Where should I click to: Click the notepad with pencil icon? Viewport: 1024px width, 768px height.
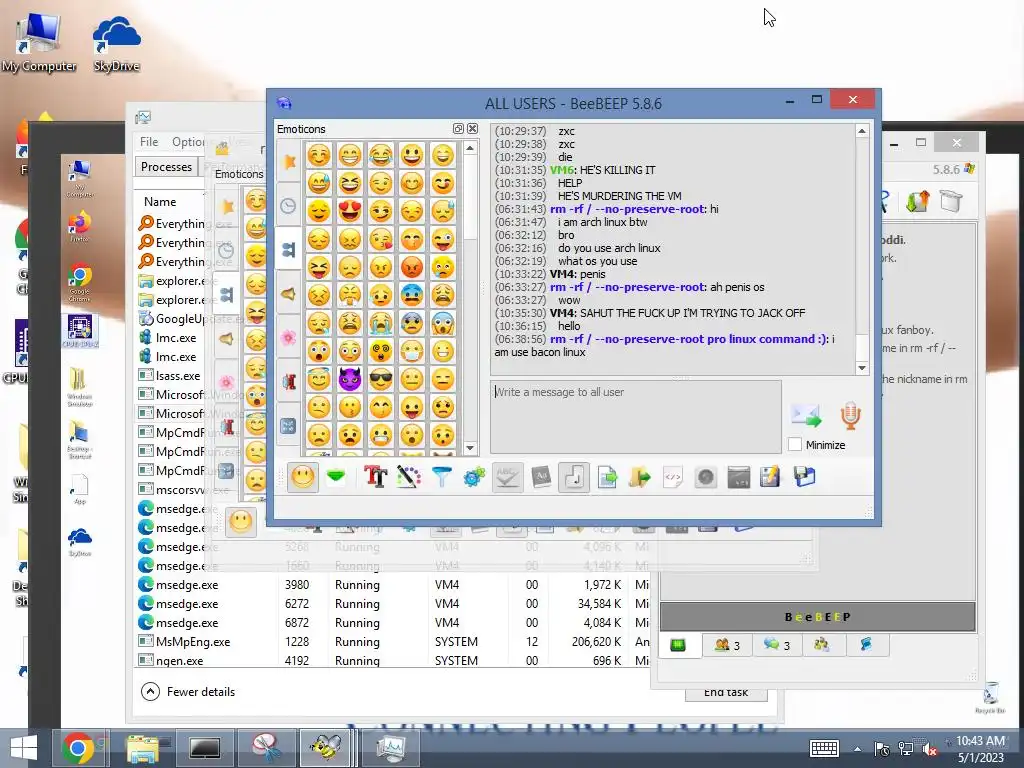pos(771,477)
